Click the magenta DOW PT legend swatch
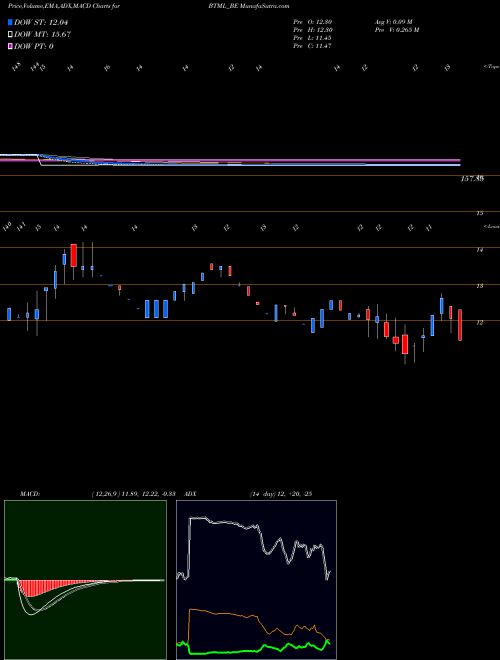The width and height of the screenshot is (500, 660). tap(10, 46)
